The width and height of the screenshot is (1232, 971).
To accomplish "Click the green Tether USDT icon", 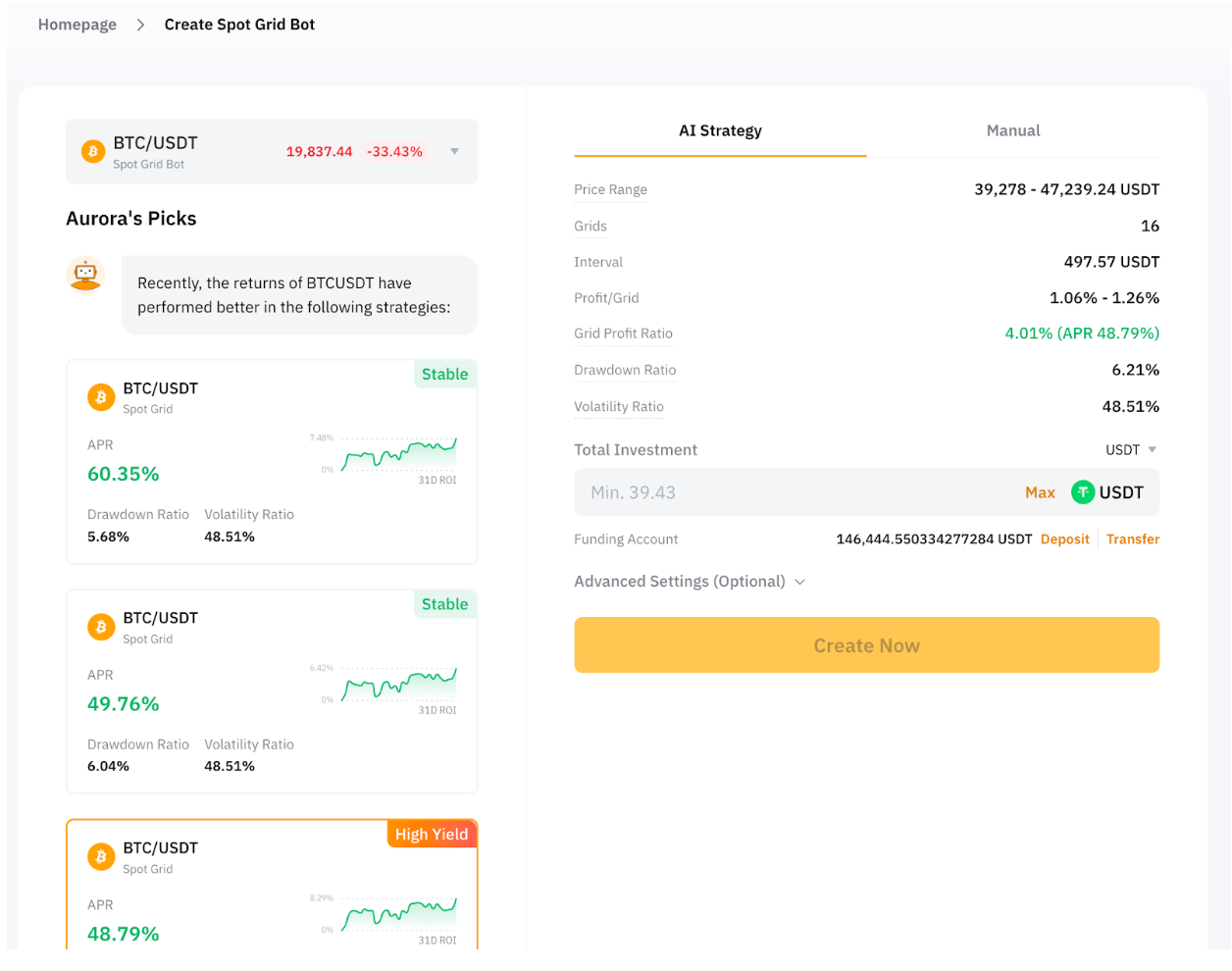I will click(1083, 492).
